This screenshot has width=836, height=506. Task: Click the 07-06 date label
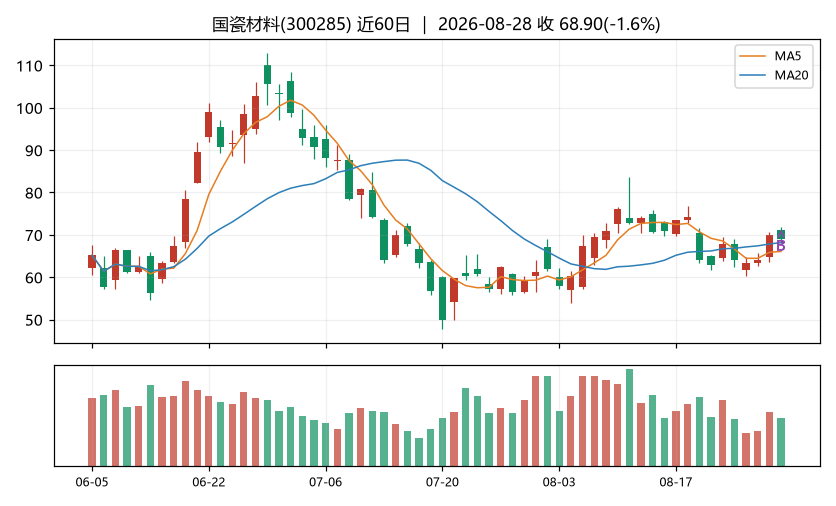coord(325,483)
